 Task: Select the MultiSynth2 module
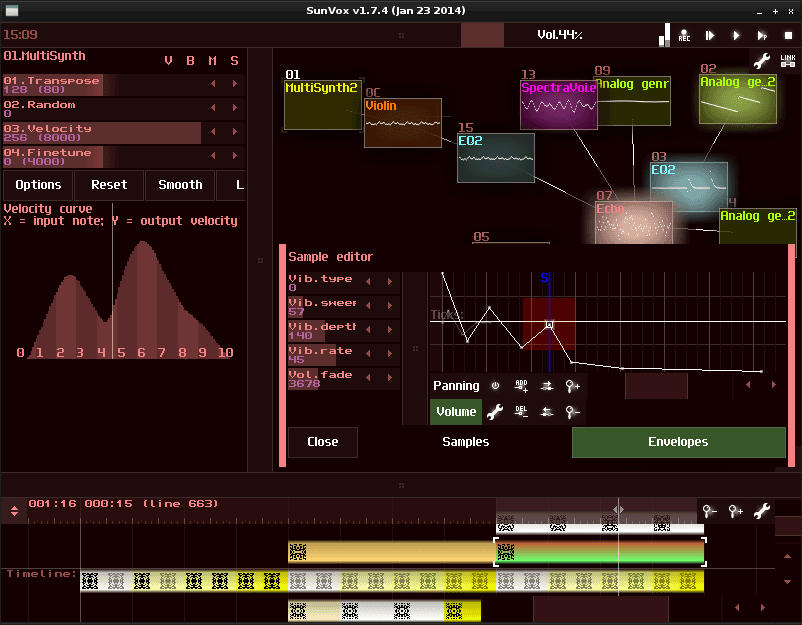(323, 104)
